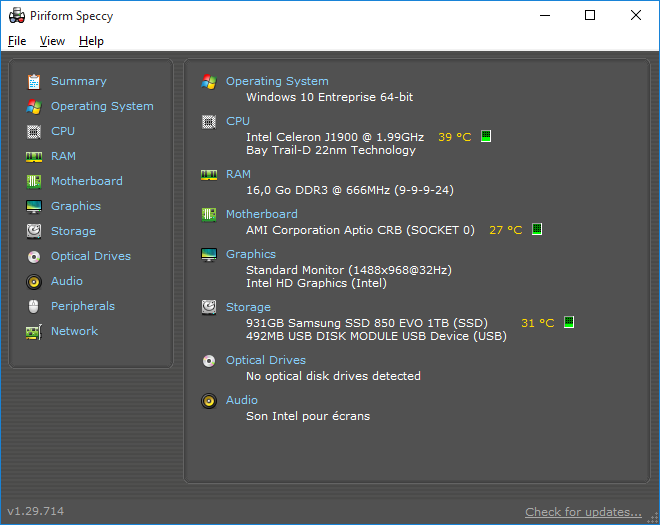The image size is (660, 525).
Task: Click the Bay Trail-D 22nm Technology text
Action: (x=331, y=150)
